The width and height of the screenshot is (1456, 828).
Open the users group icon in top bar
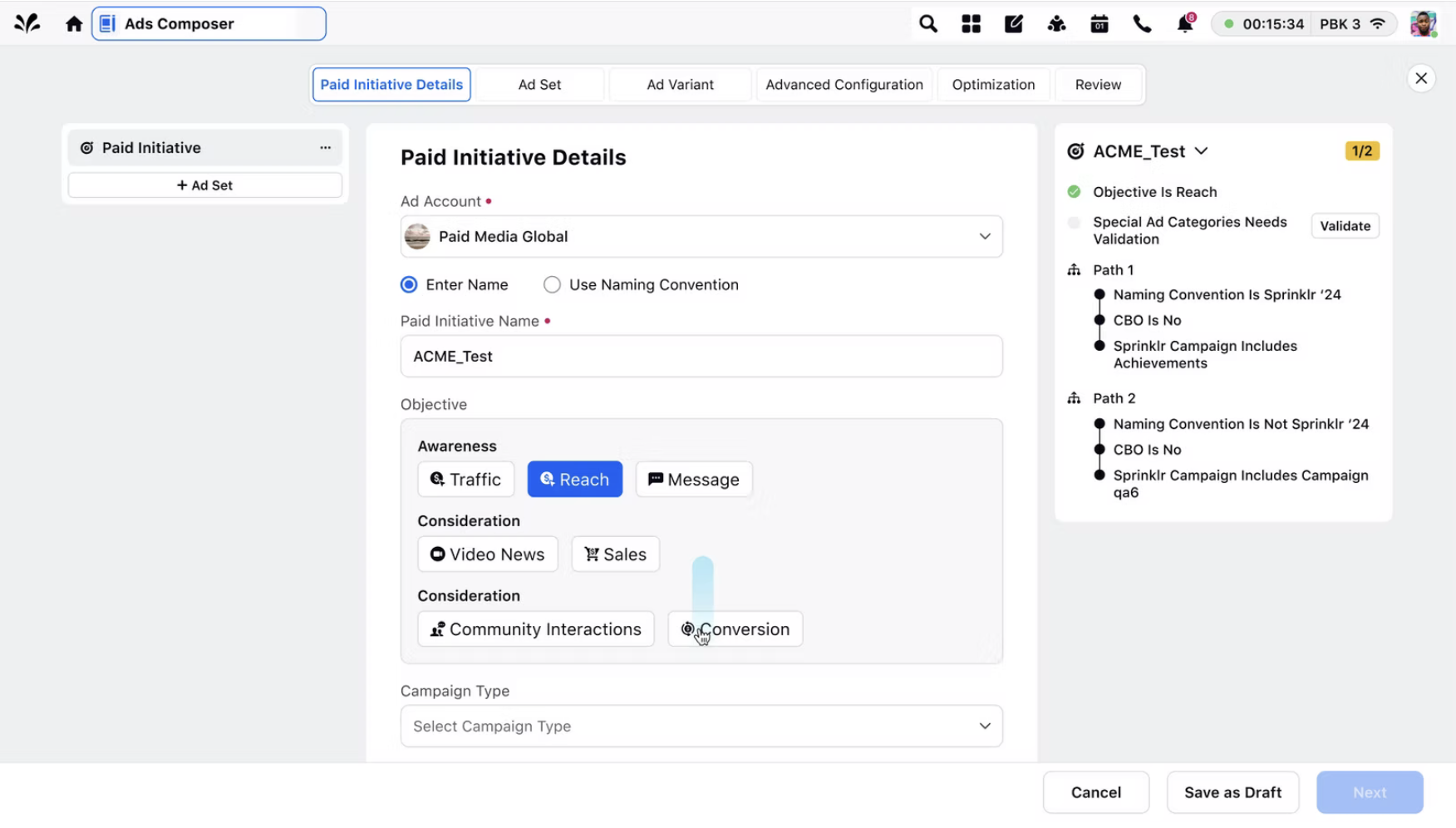coord(1056,23)
